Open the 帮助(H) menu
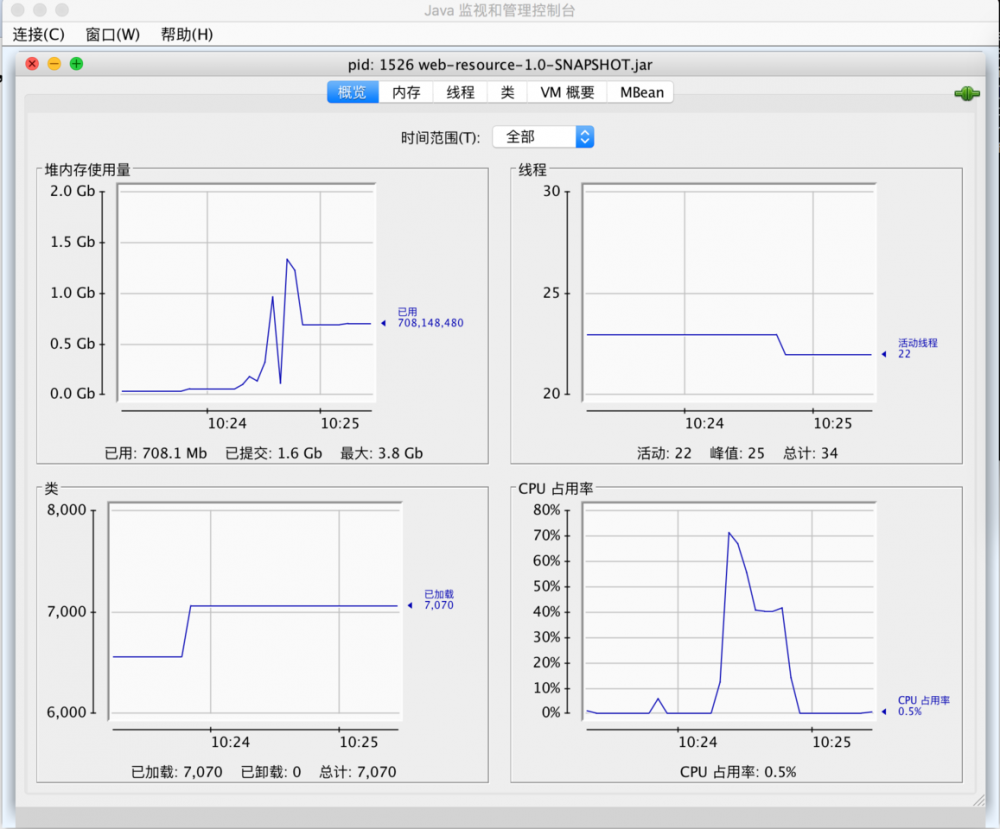 point(186,34)
